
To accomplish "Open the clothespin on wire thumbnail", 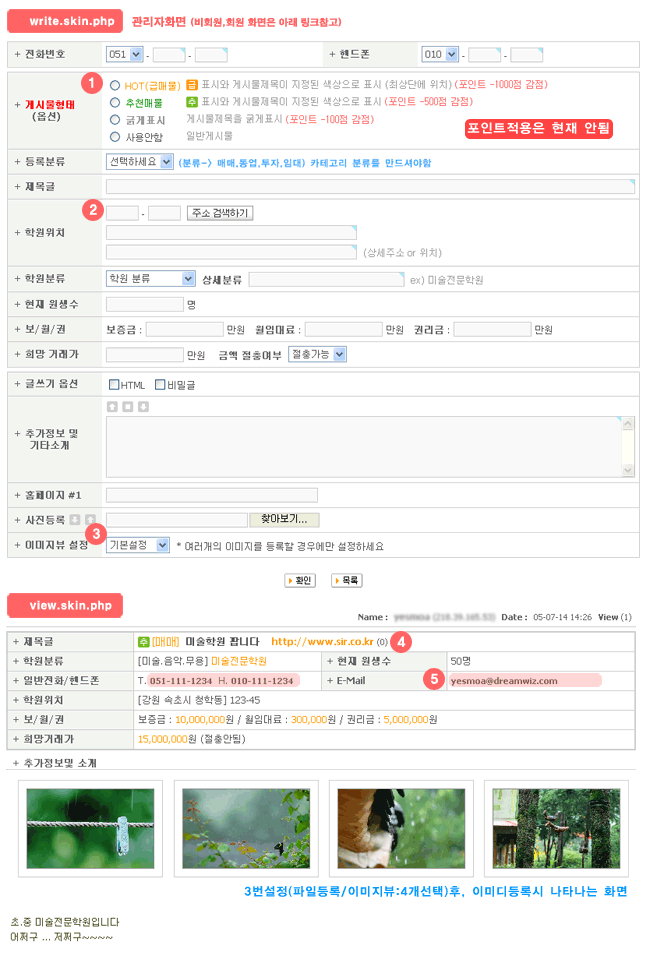I will (91, 829).
